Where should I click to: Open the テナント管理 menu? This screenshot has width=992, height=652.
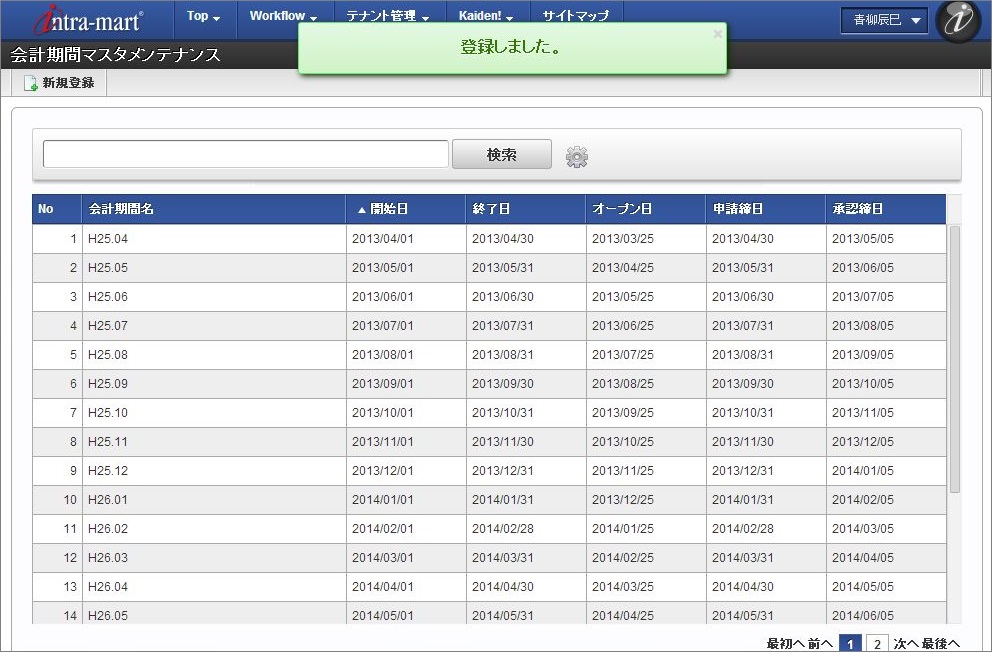388,16
